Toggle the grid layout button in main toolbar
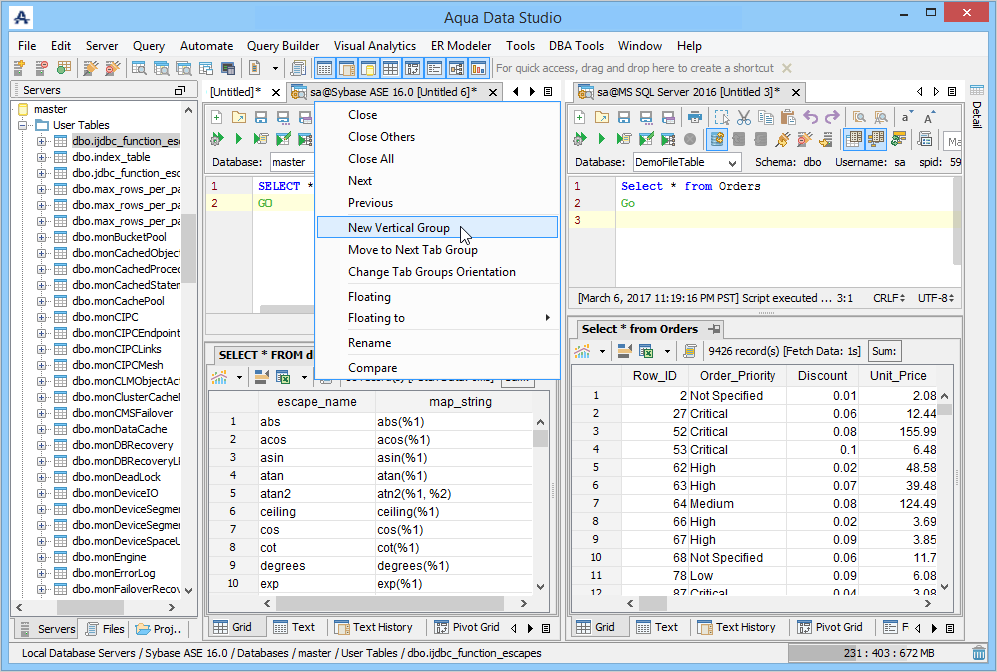This screenshot has height=672, width=997. 390,68
